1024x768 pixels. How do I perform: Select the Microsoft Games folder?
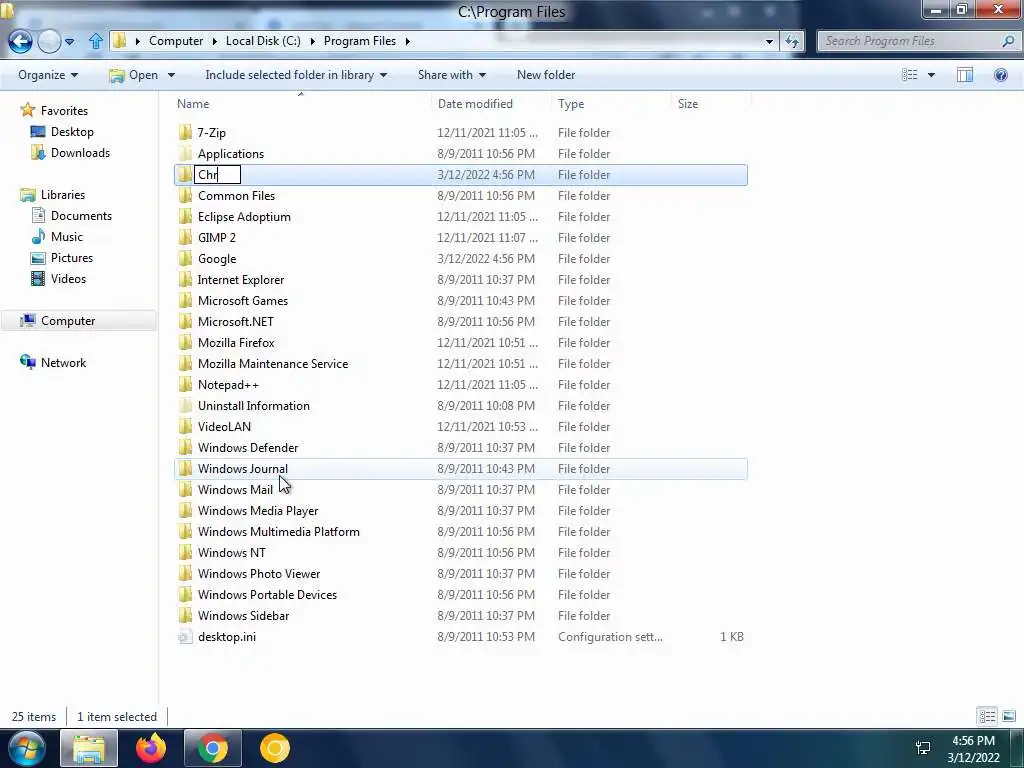point(460,301)
